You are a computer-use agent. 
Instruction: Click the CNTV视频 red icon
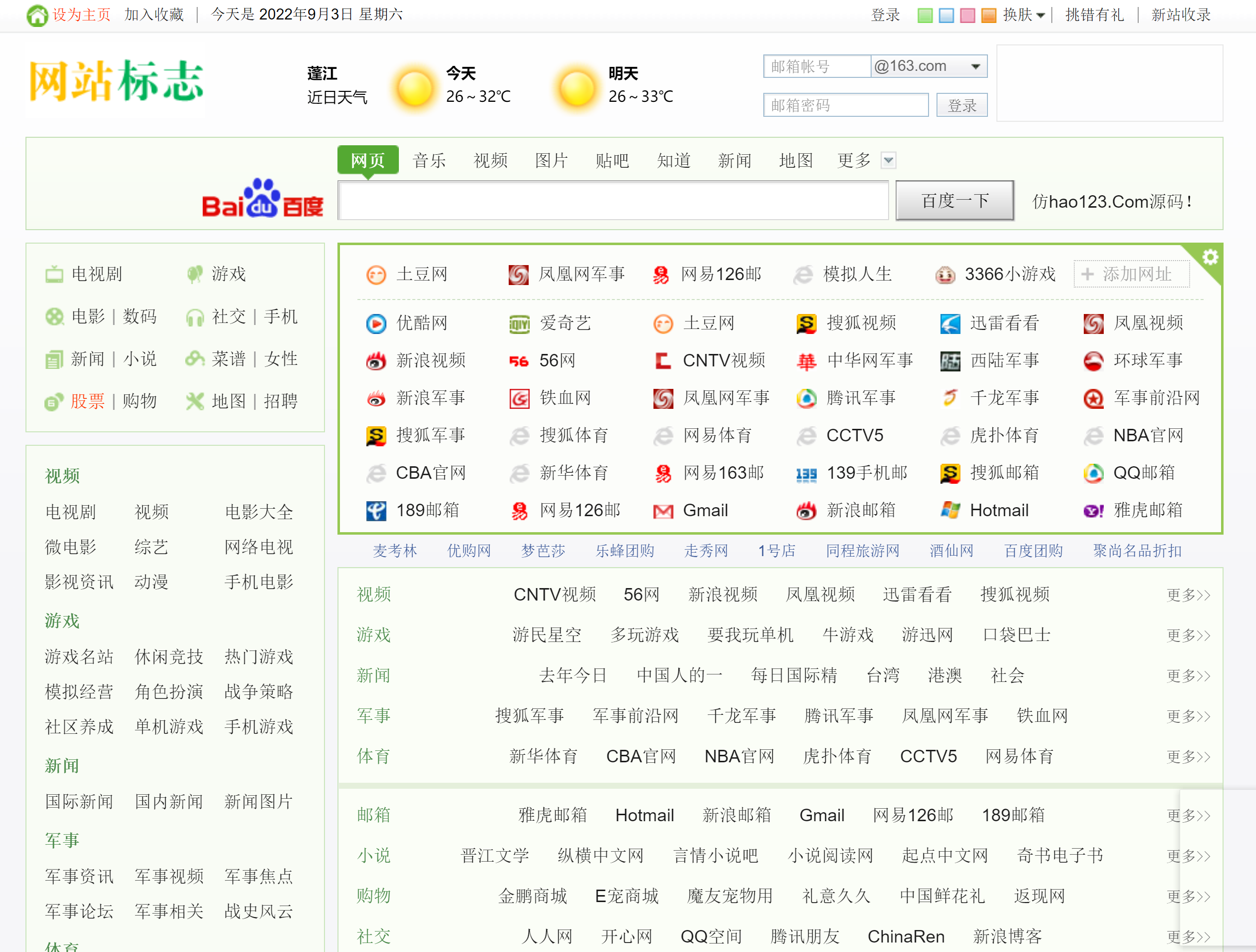[662, 361]
